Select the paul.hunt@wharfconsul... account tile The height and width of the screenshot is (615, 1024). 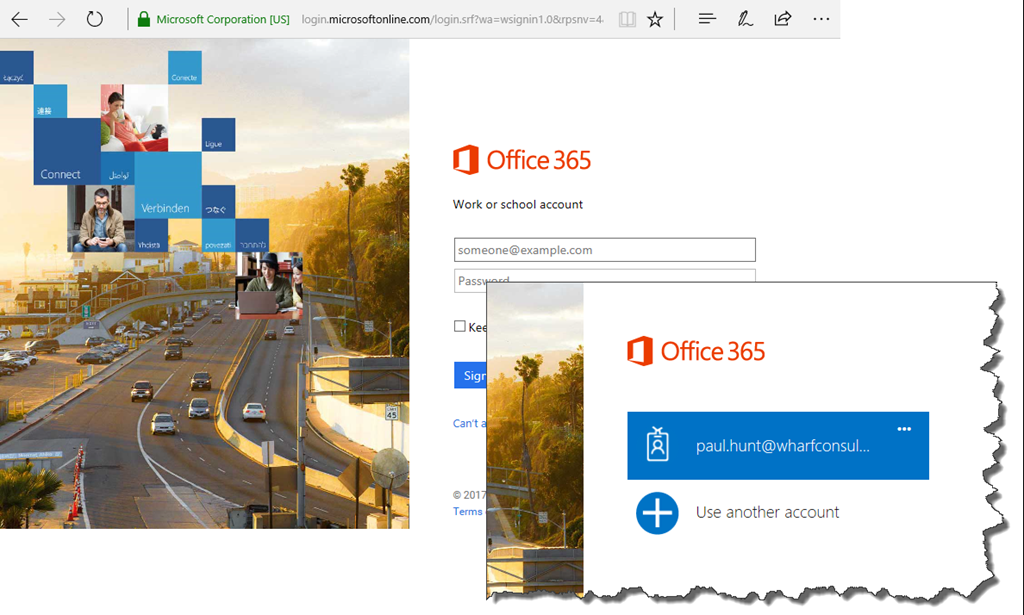[778, 446]
